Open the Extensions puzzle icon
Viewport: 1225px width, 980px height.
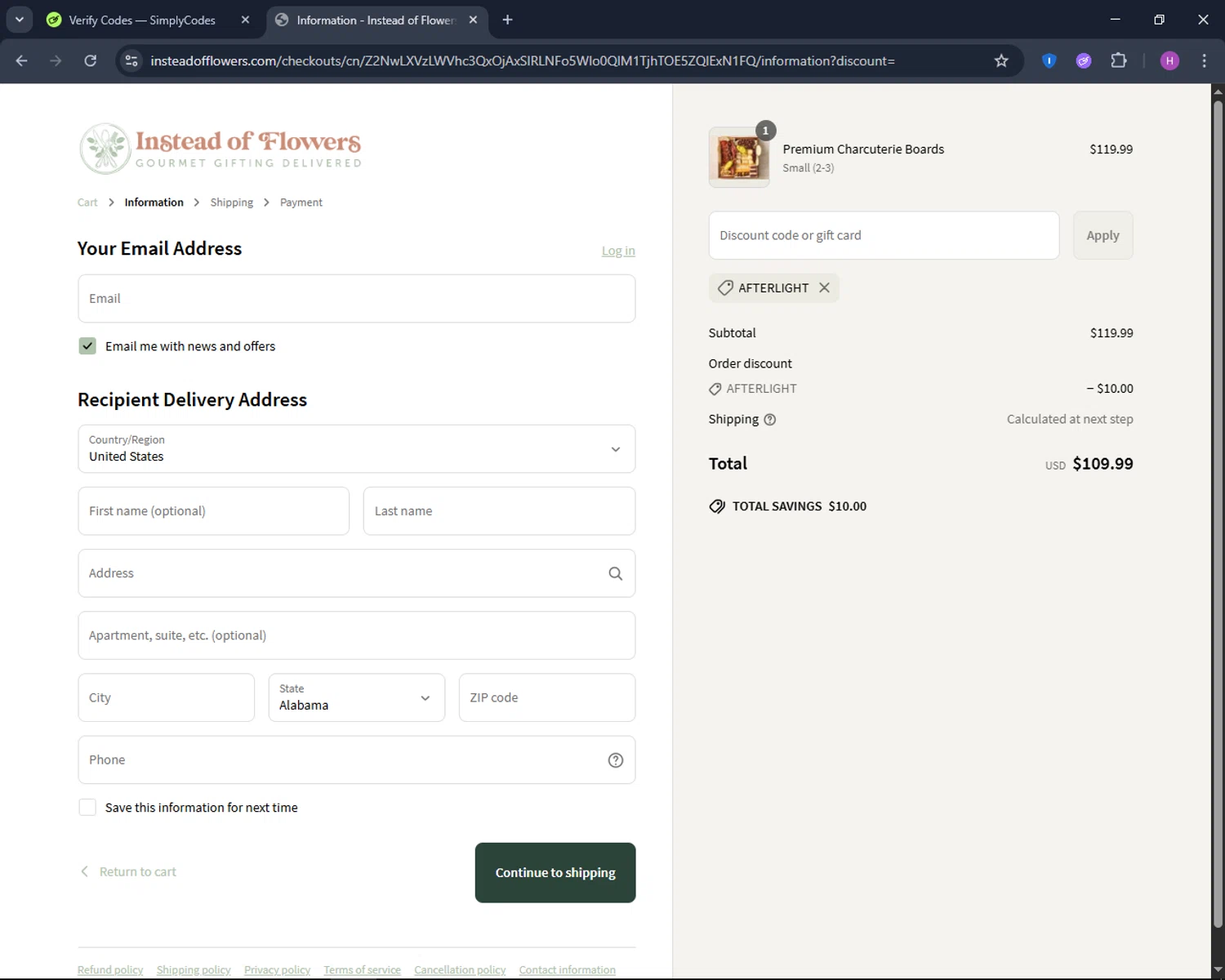click(1119, 60)
